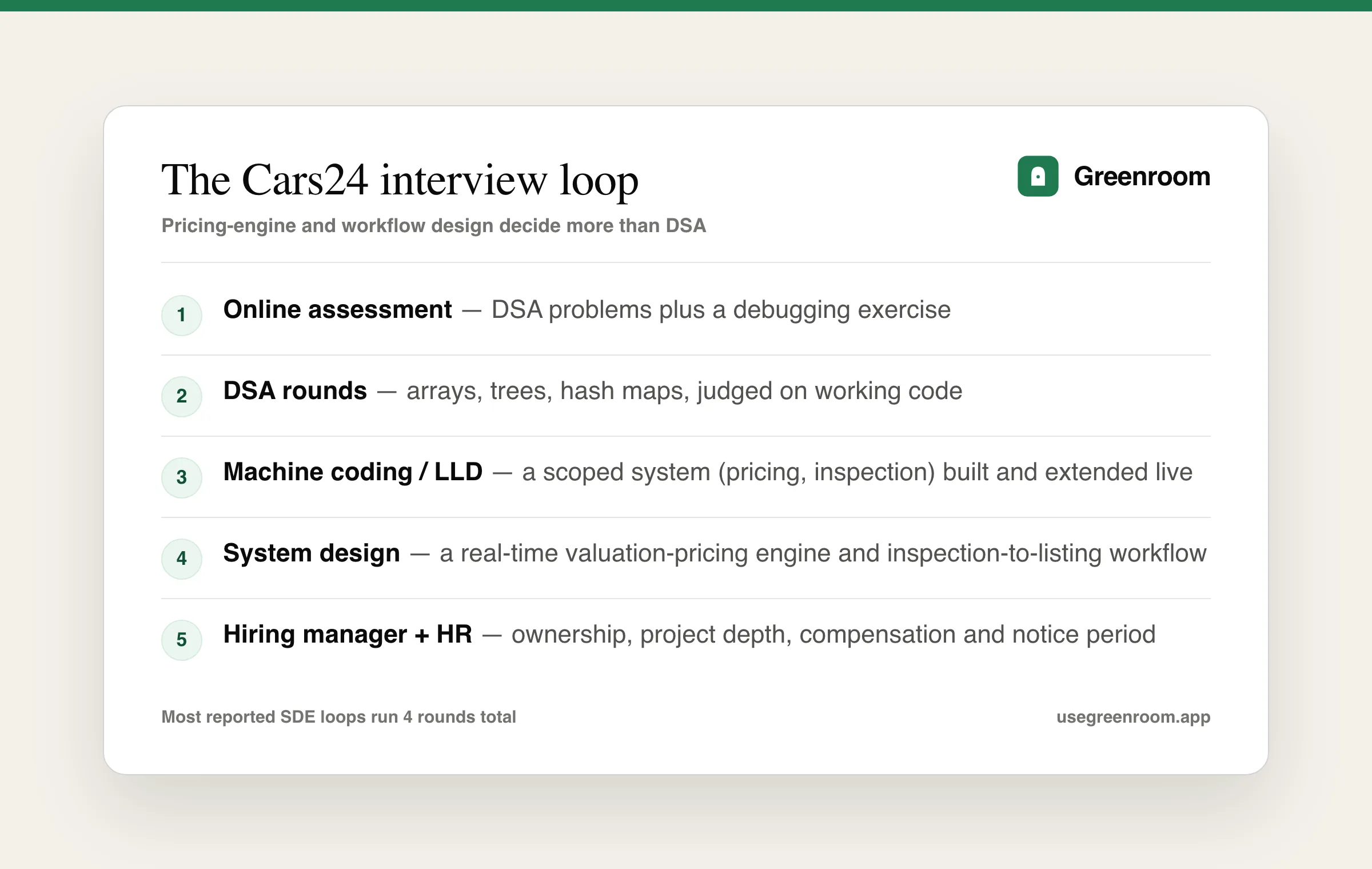1372x869 pixels.
Task: Click 'a scoped system (pricing, inspection)' description
Action: point(857,472)
